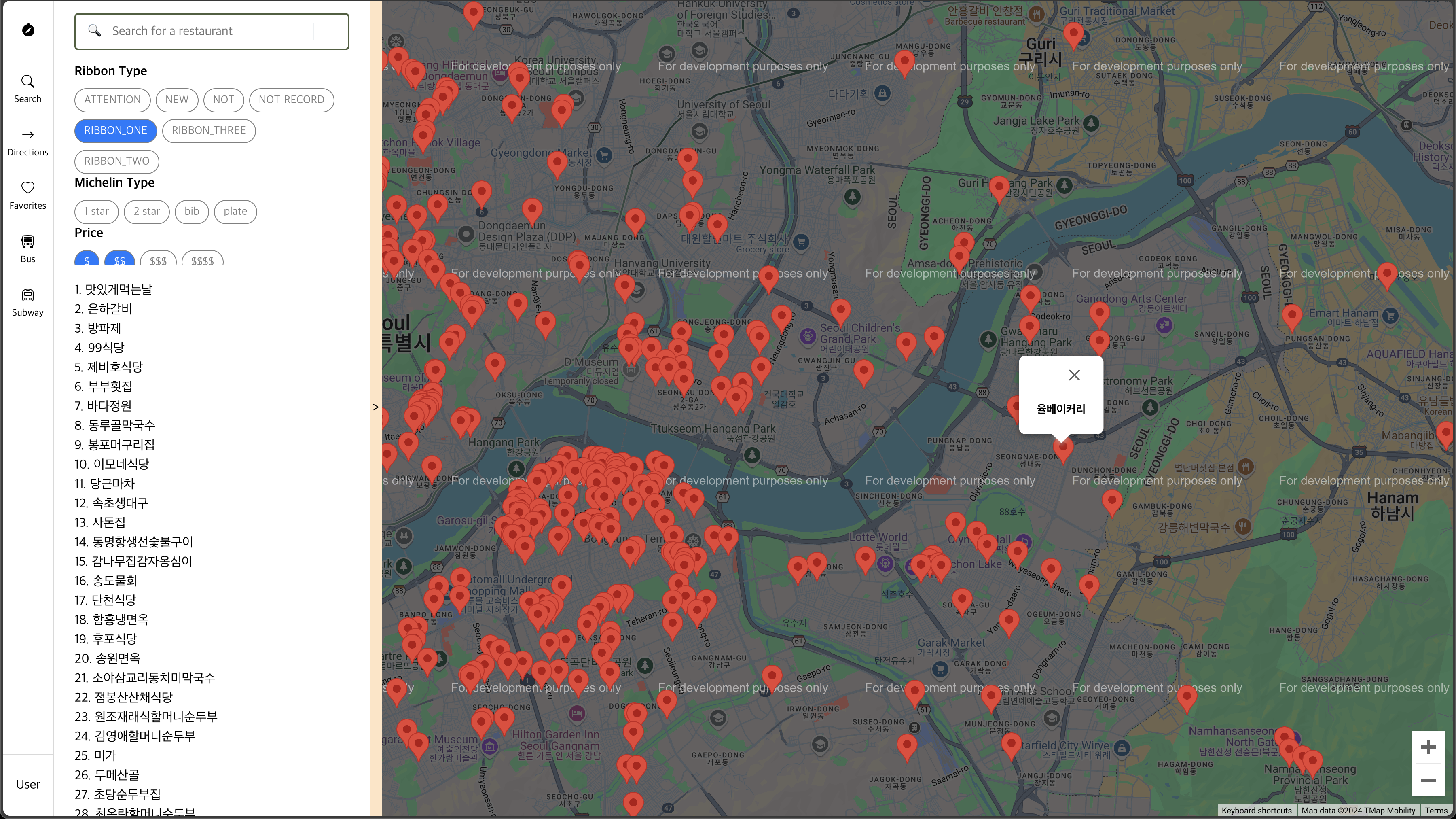Select restaurant 2. 은하갈비
The width and height of the screenshot is (1456, 819).
pos(104,309)
